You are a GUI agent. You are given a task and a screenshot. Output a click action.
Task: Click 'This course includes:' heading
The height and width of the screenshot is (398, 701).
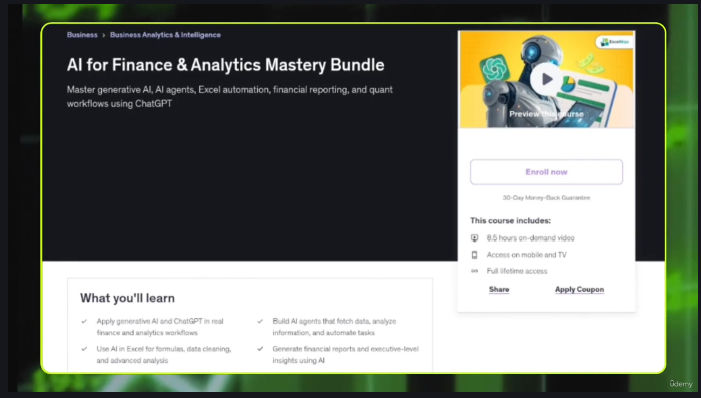pyautogui.click(x=511, y=220)
